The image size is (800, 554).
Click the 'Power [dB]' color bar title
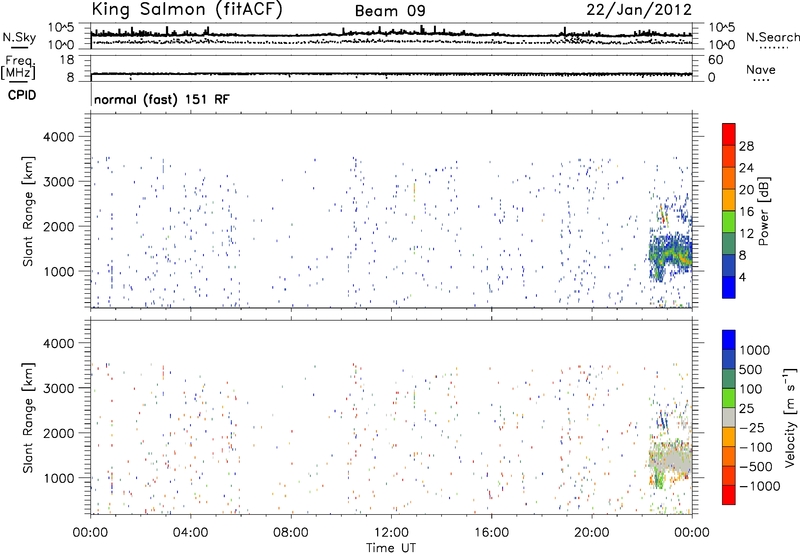coord(763,211)
